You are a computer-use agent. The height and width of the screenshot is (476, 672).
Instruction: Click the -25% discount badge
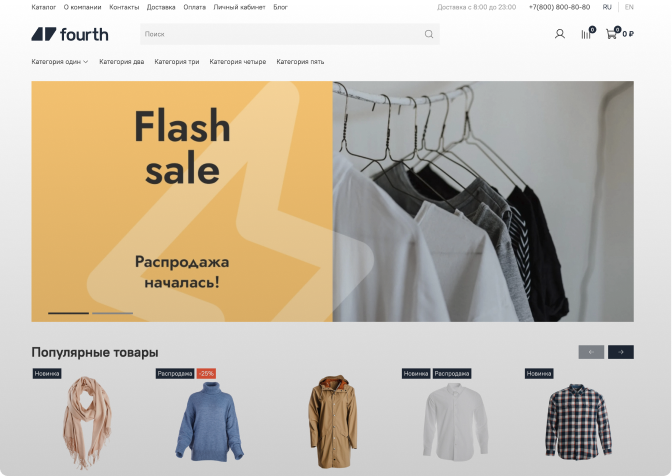pos(206,374)
